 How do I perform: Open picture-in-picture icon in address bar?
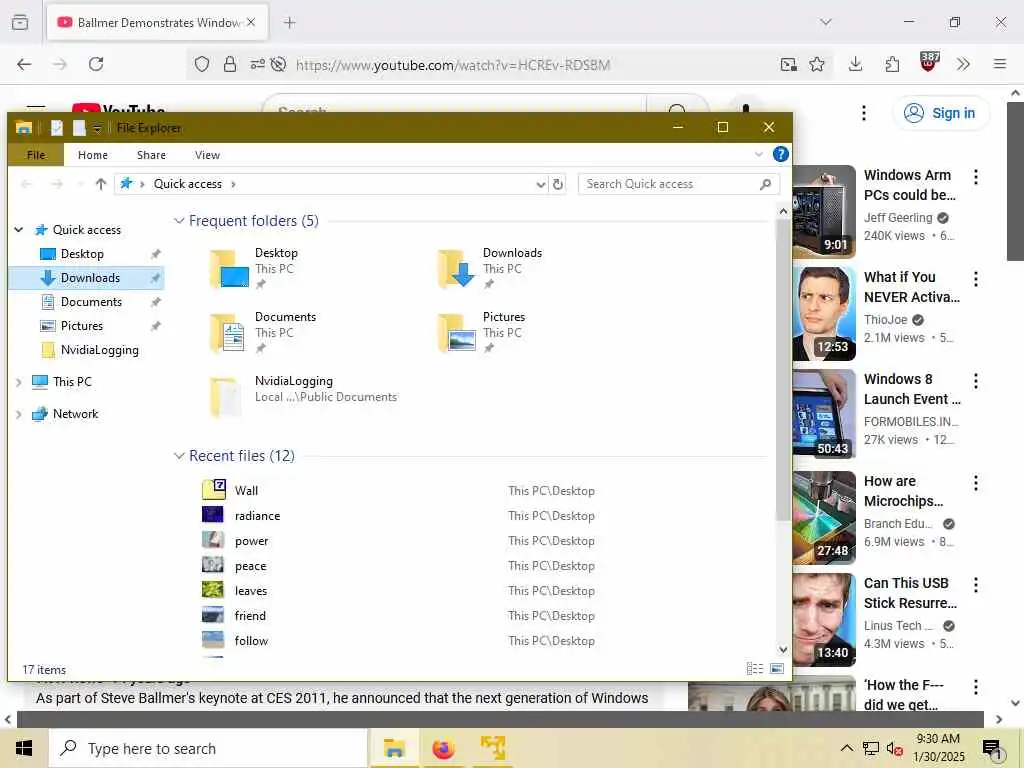(788, 64)
